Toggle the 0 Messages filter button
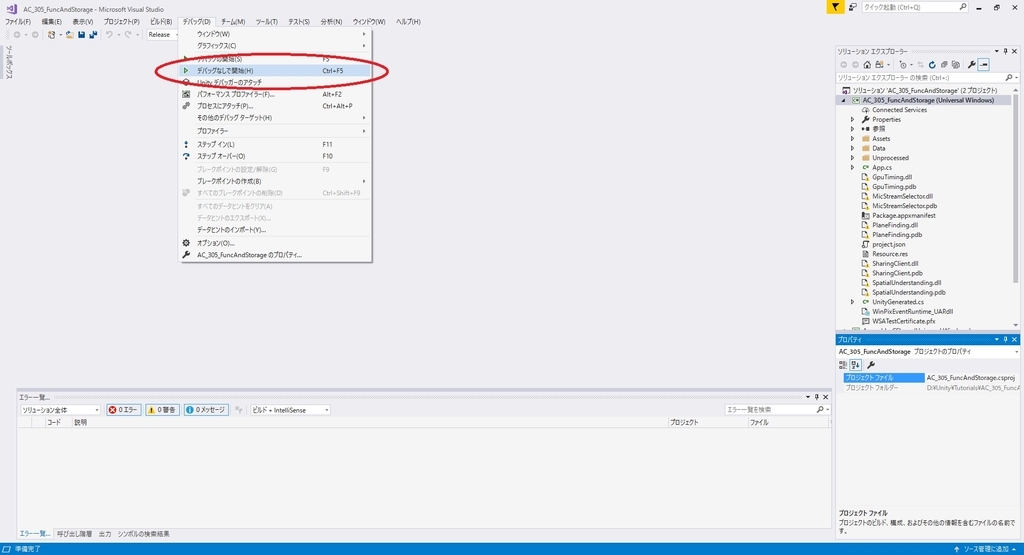This screenshot has height=555, width=1024. click(x=206, y=410)
